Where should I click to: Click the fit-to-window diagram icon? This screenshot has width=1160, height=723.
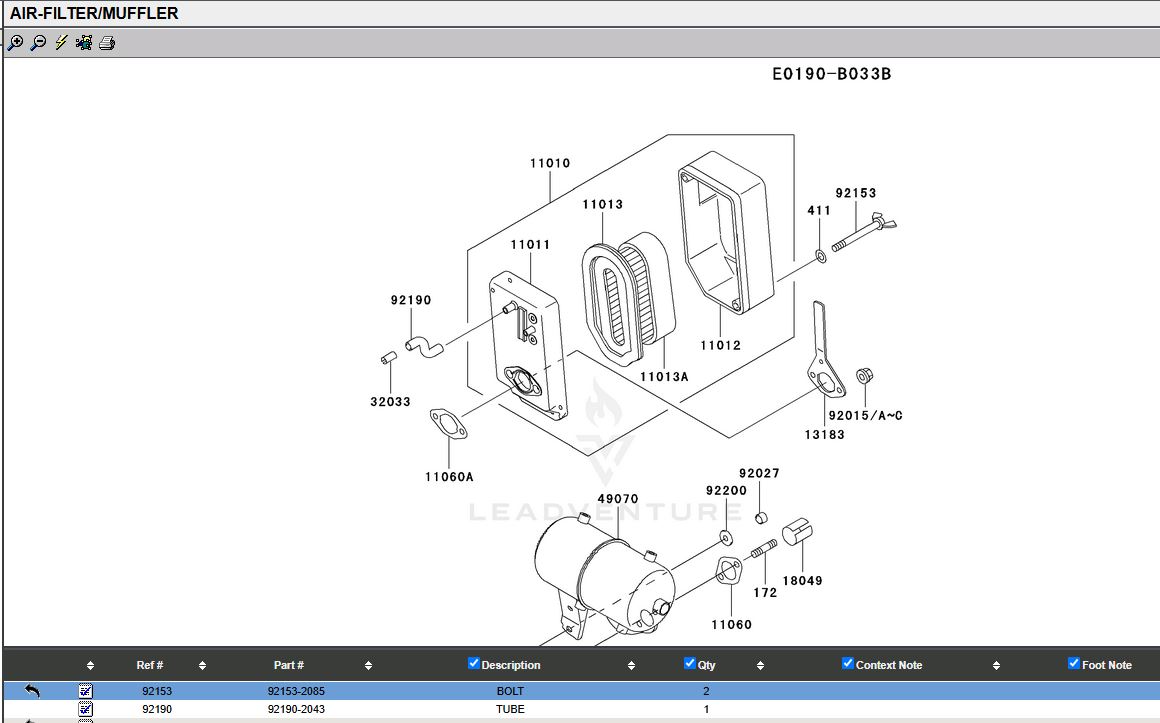84,43
